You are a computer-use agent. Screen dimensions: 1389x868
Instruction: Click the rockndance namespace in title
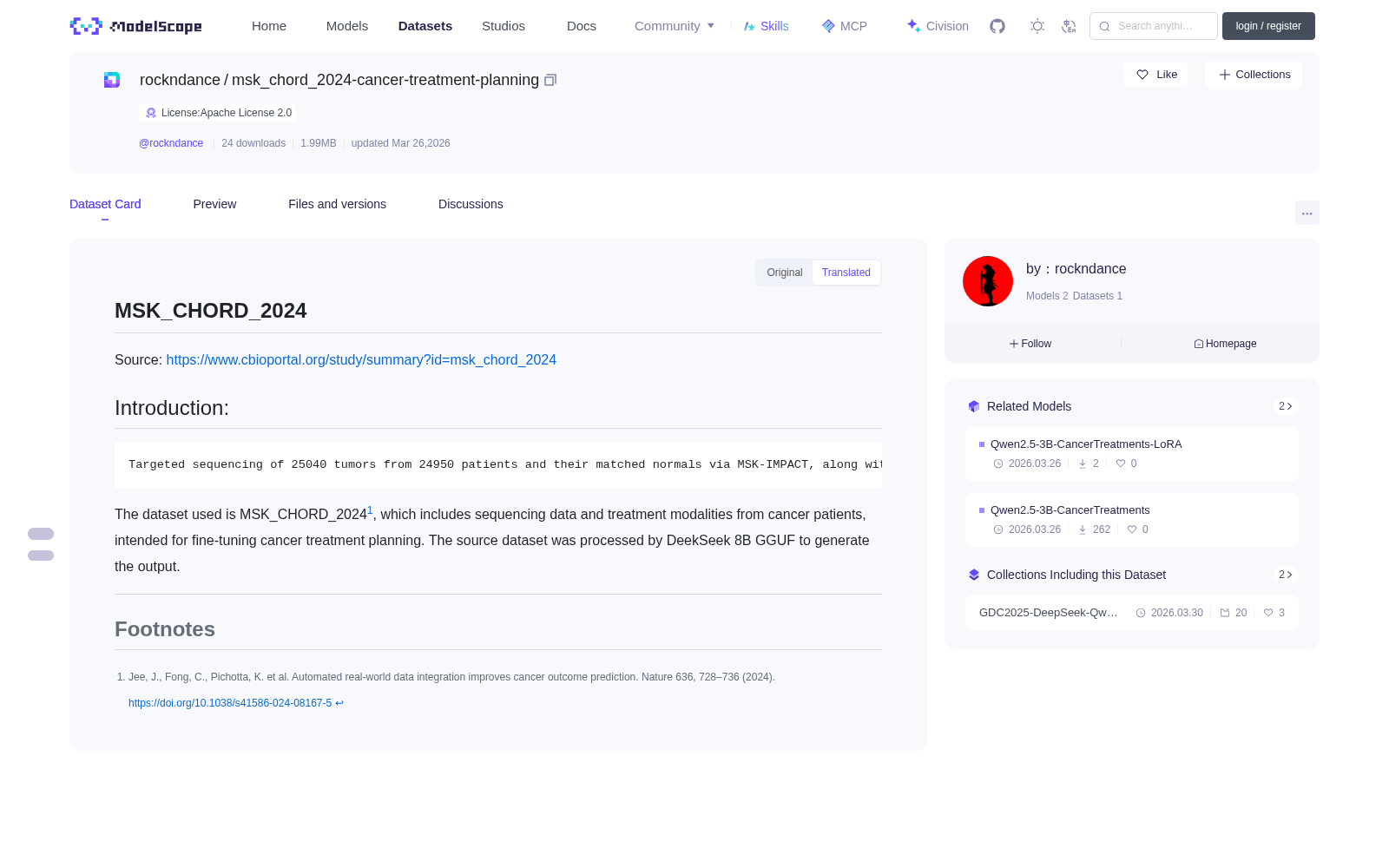pos(180,80)
